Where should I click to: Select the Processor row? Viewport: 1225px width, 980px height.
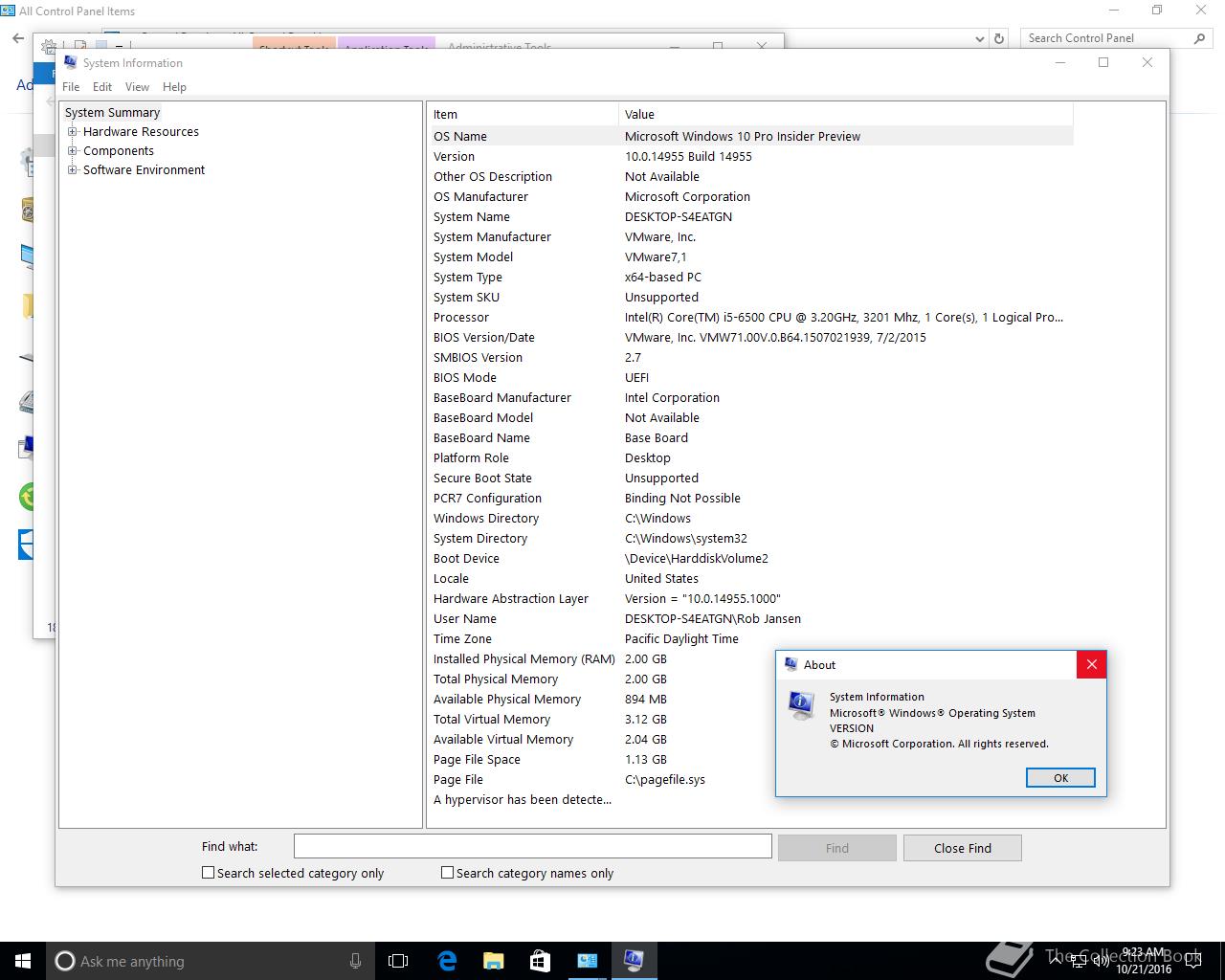[751, 318]
